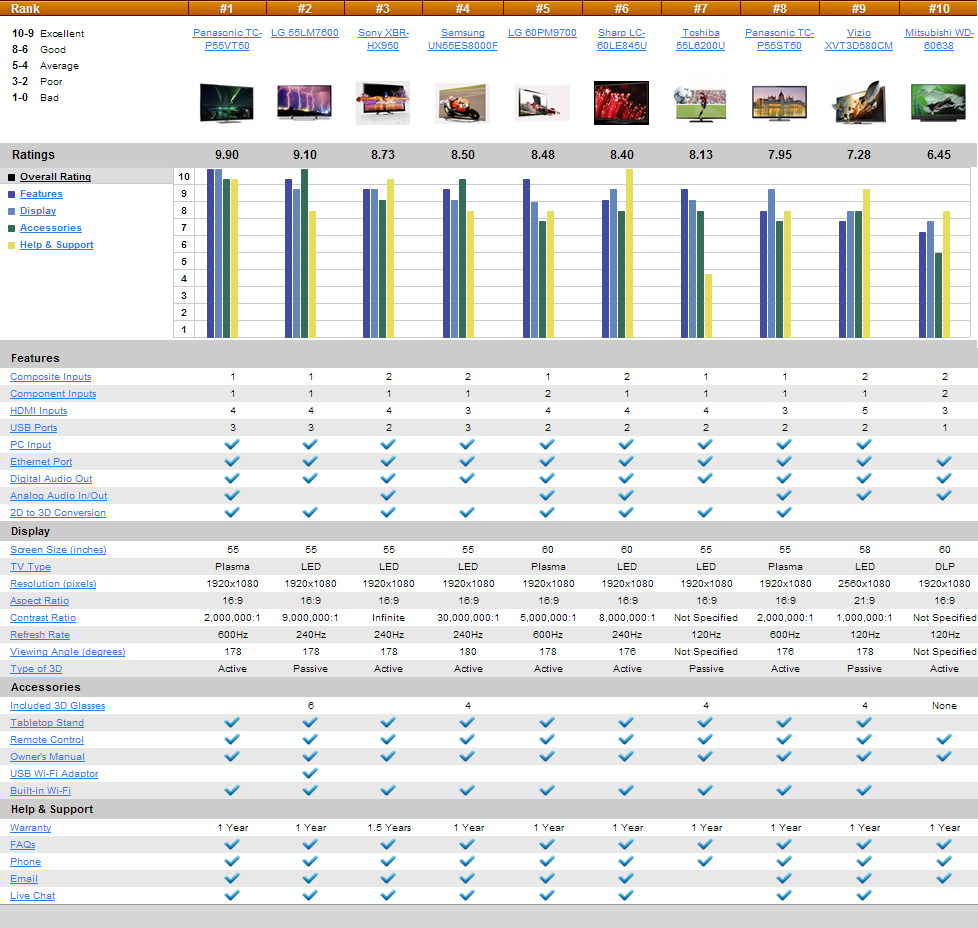Open the Email support link
Viewport: 978px width, 928px height.
[24, 879]
